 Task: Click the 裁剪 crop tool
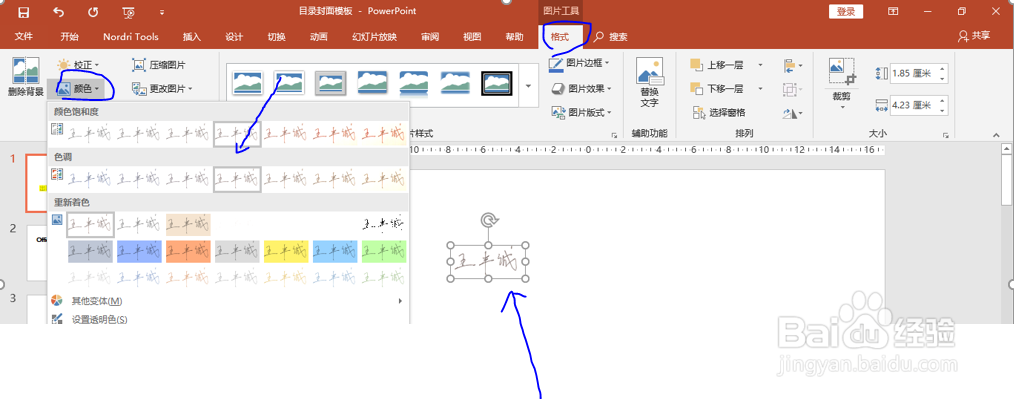tap(843, 83)
